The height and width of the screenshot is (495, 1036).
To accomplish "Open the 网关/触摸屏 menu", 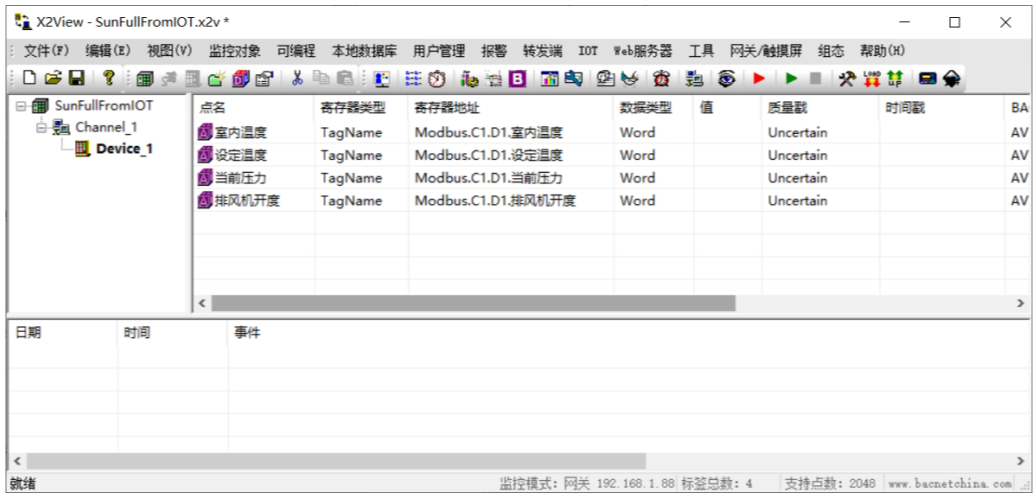I will tap(766, 51).
